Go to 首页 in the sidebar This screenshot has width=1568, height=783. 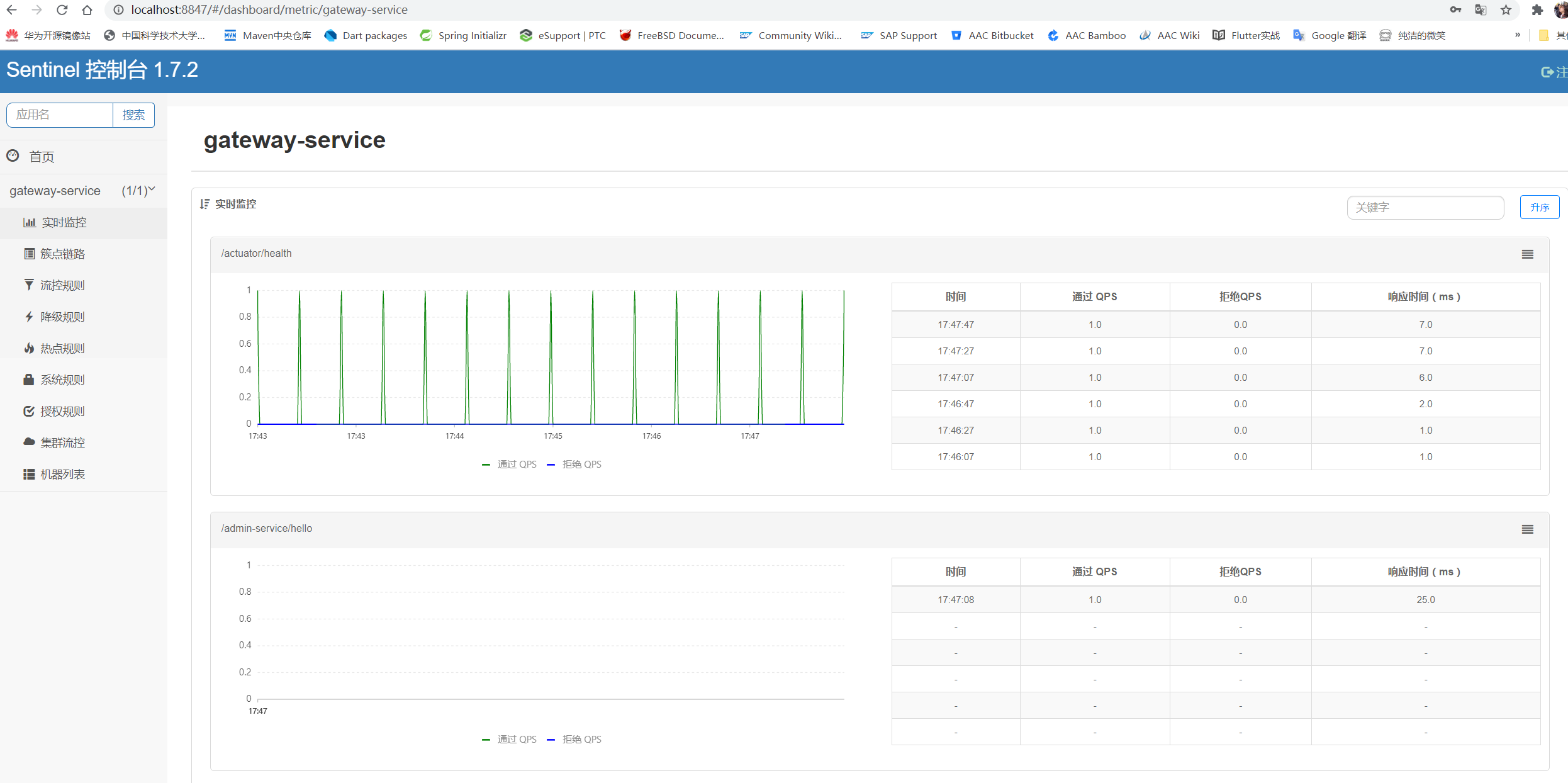42,157
